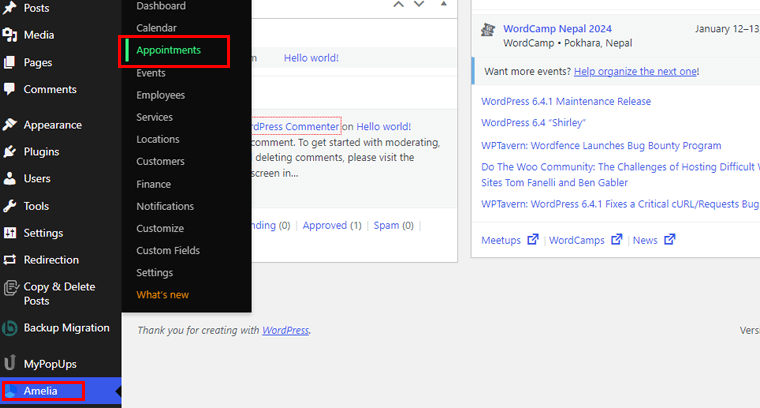The width and height of the screenshot is (760, 408).
Task: Move widget up with the up chevron
Action: click(x=398, y=4)
